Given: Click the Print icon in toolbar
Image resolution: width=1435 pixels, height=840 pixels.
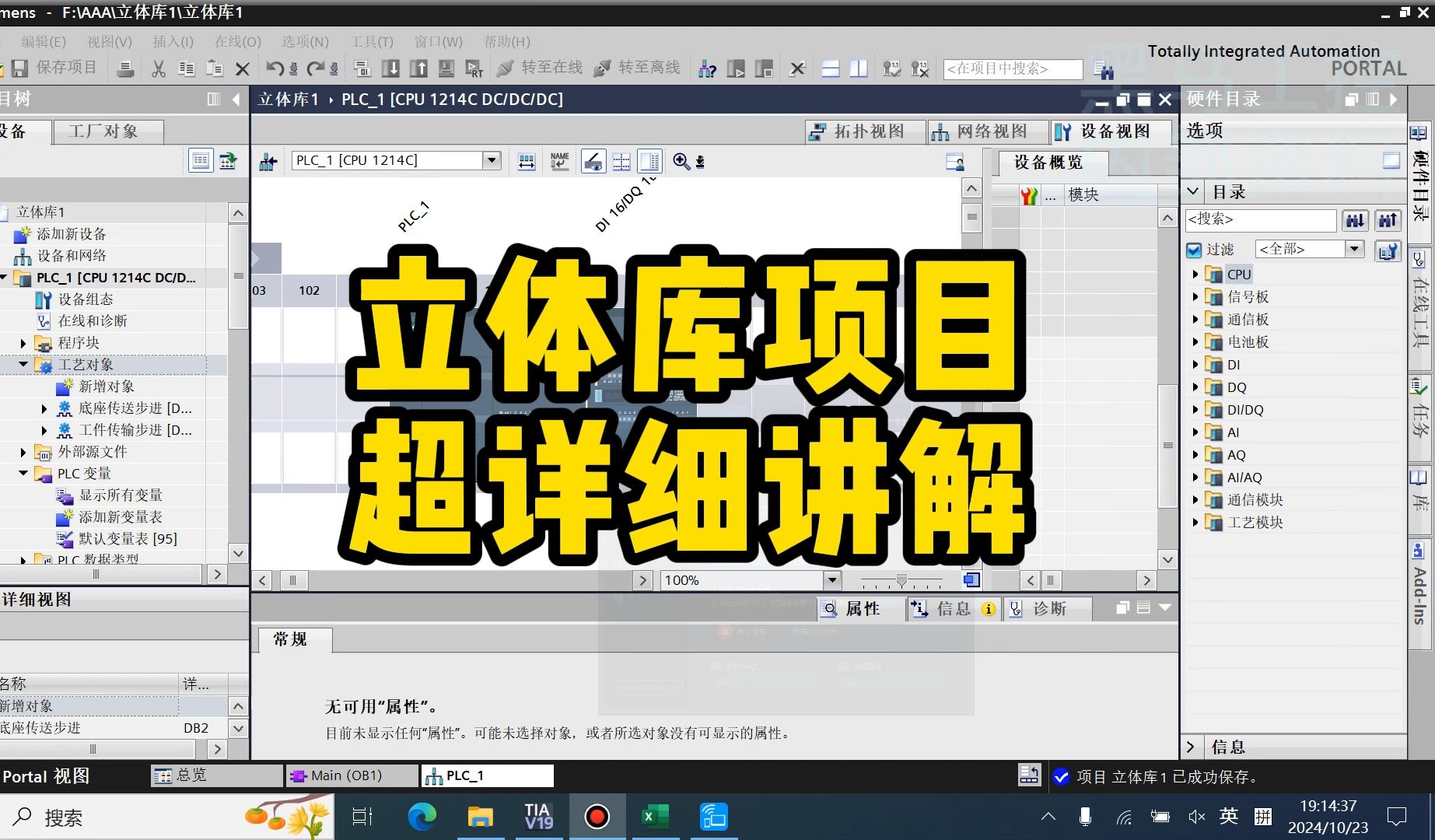Looking at the screenshot, I should pyautogui.click(x=124, y=68).
